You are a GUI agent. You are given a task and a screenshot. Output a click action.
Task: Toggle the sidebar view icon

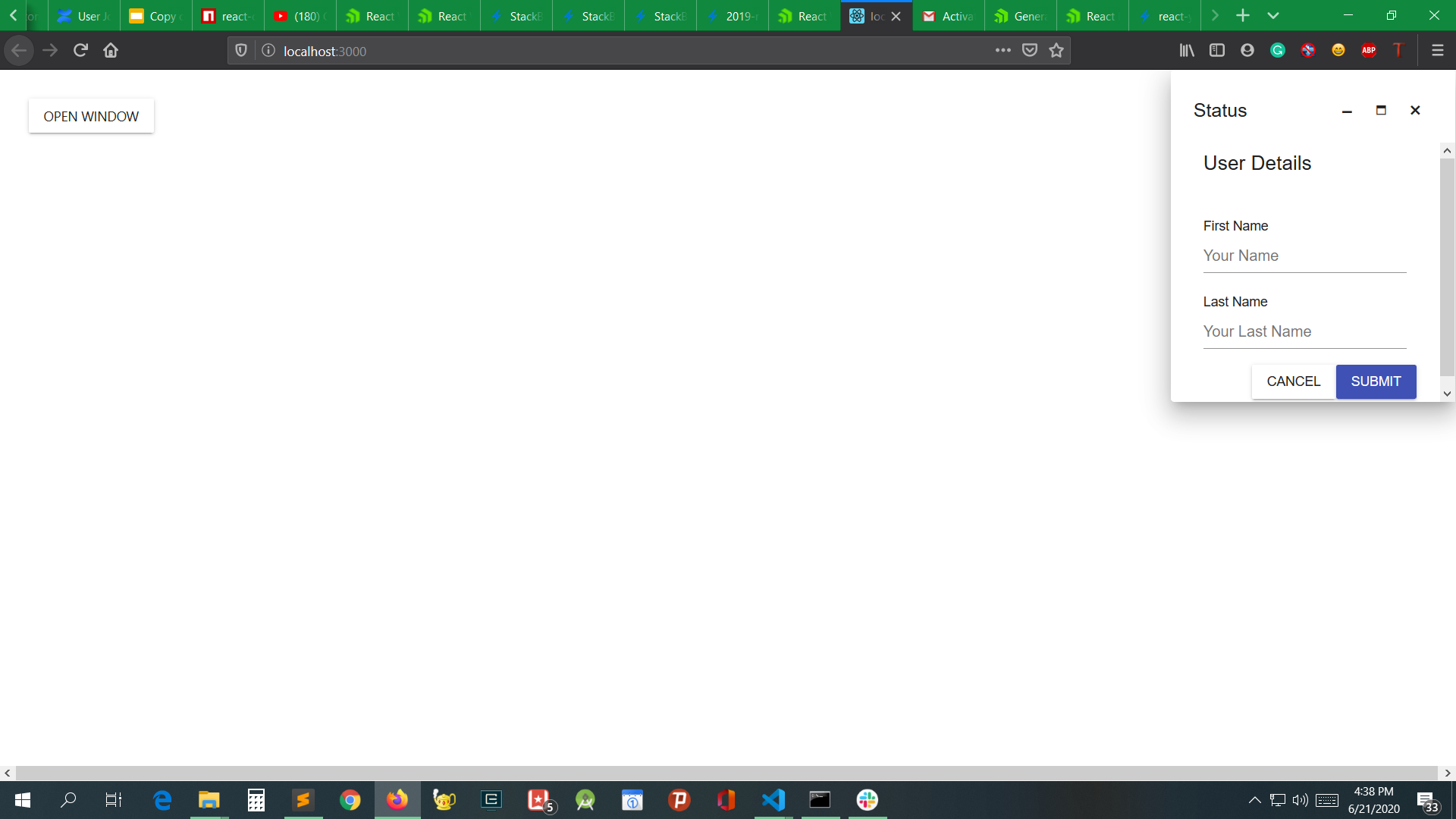1217,51
